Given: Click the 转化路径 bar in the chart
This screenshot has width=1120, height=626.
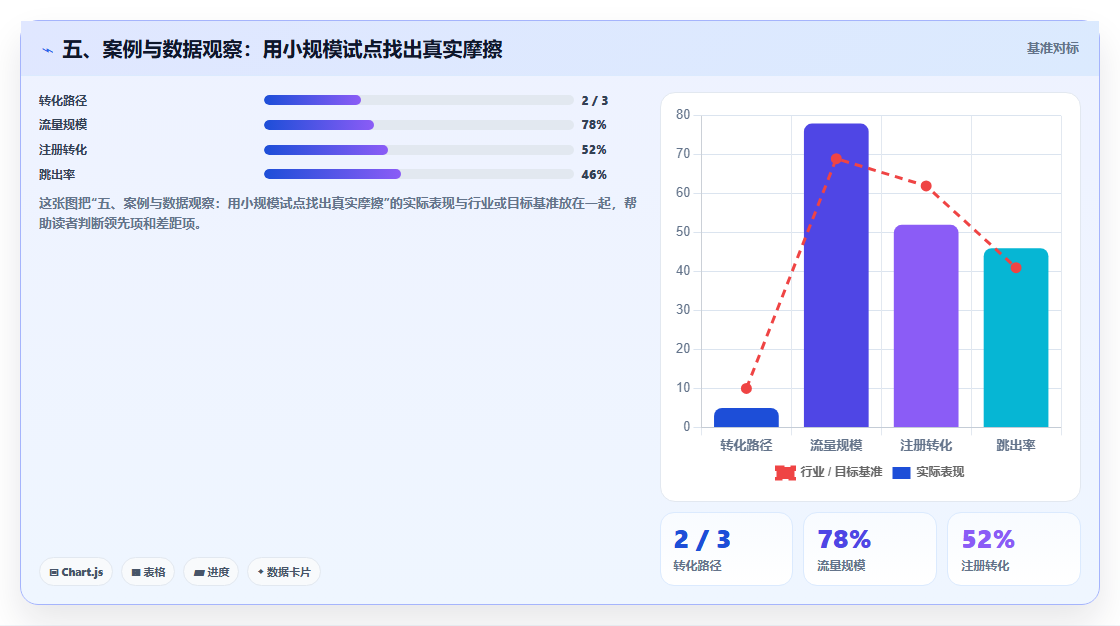Looking at the screenshot, I should 746,418.
